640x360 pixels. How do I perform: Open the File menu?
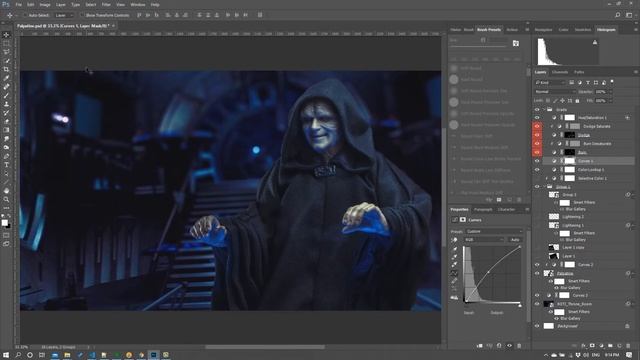[18, 4]
